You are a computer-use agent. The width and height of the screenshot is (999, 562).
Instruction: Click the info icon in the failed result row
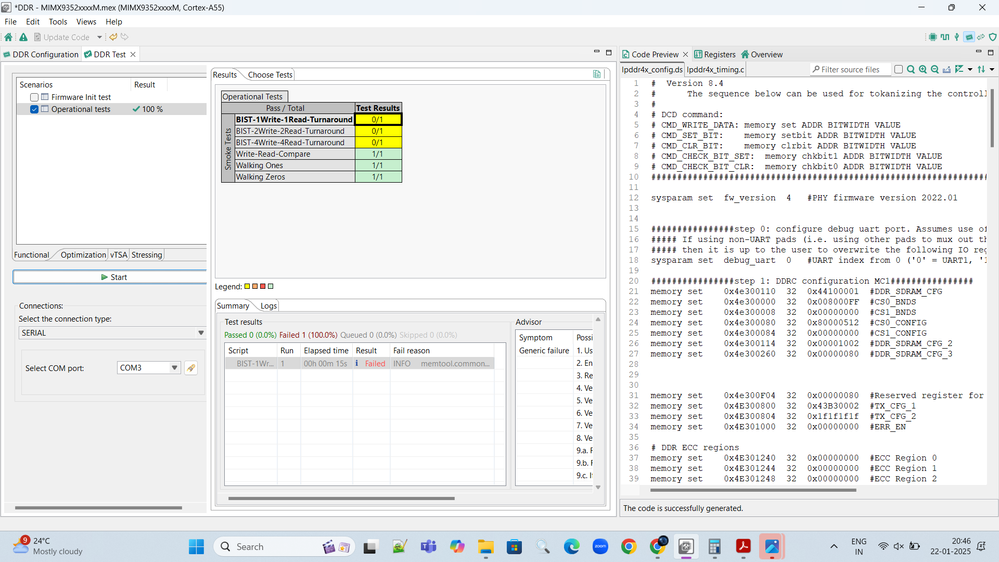(357, 363)
